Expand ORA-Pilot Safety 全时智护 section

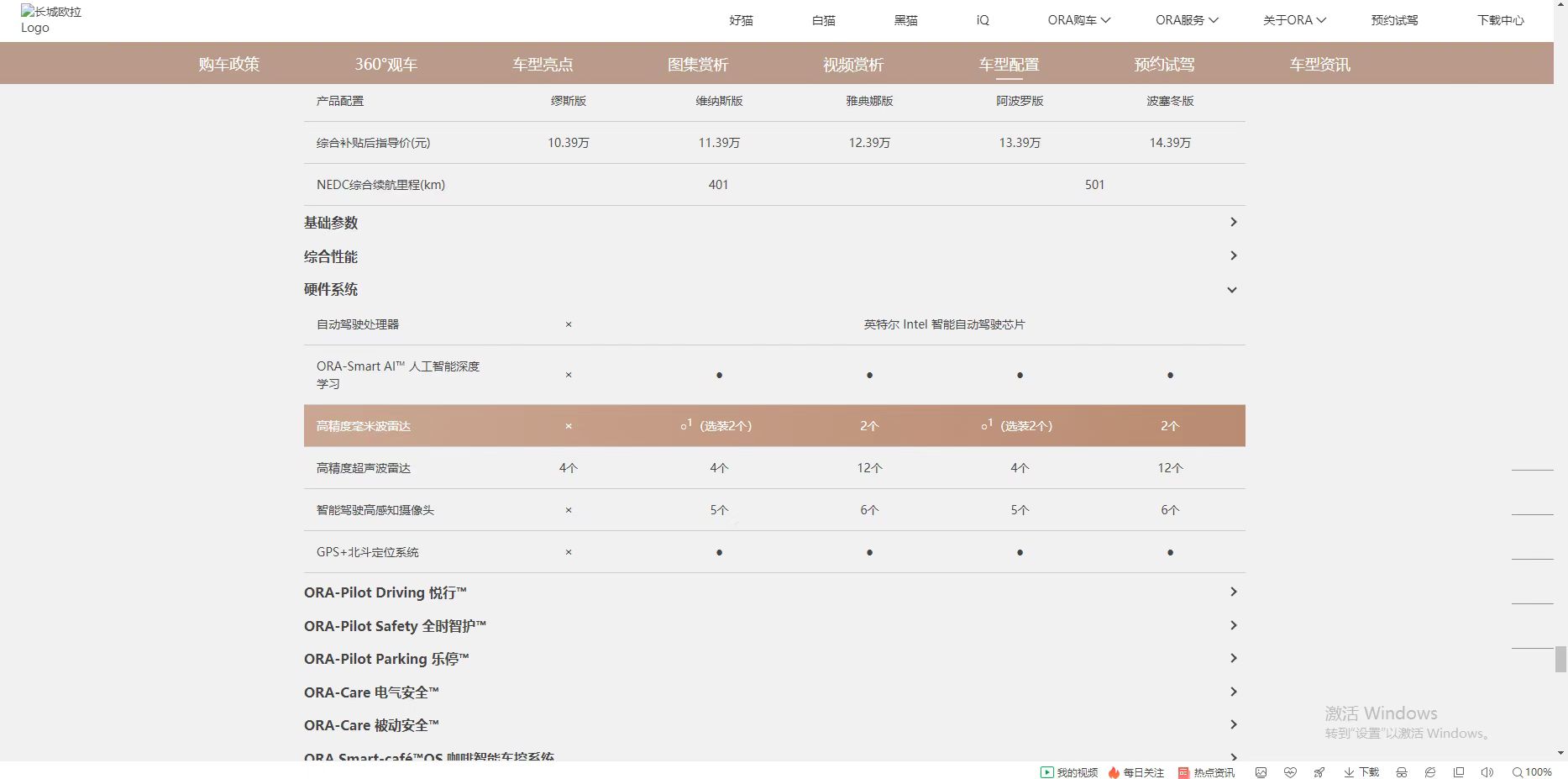click(x=1233, y=626)
